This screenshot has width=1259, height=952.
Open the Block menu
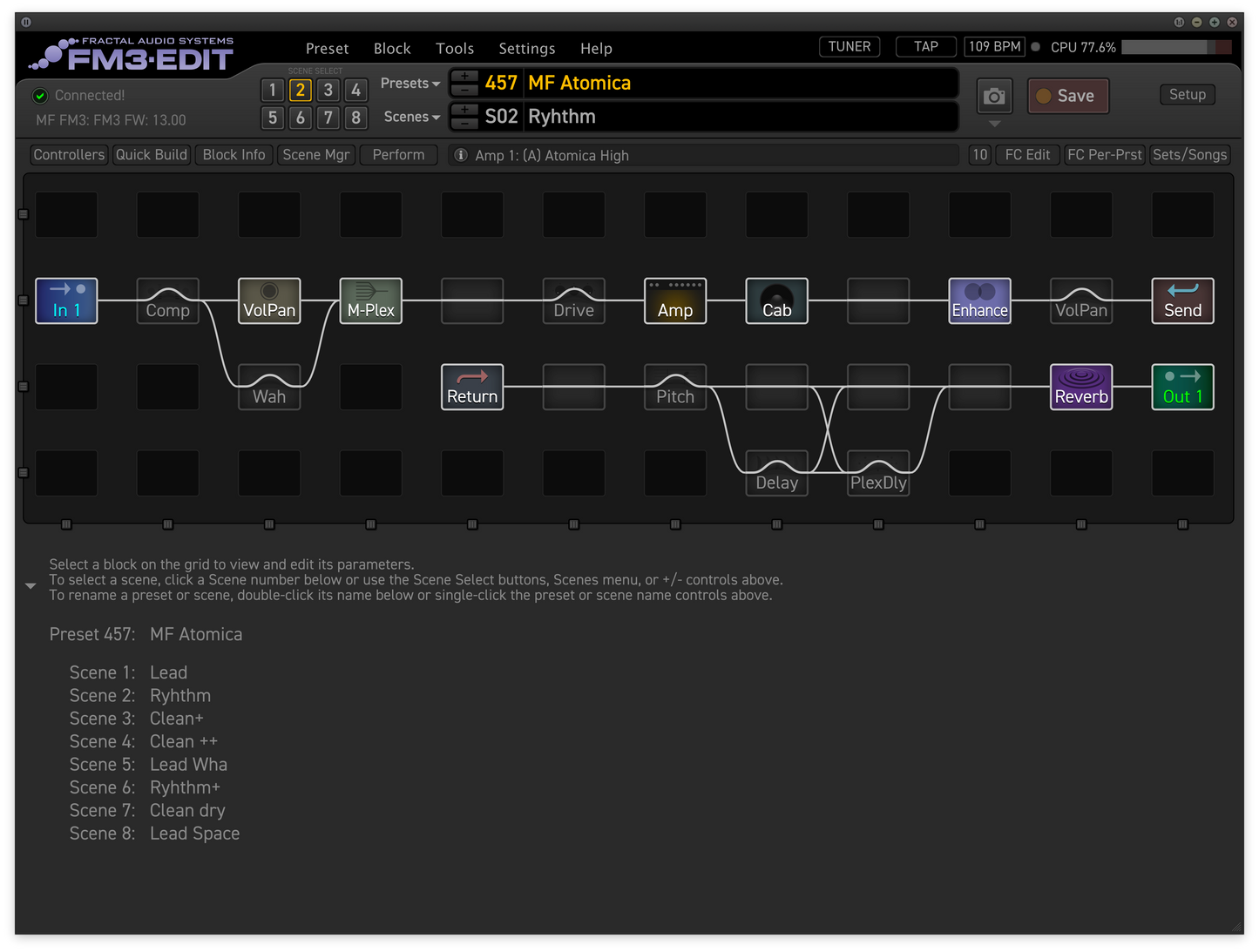[392, 49]
